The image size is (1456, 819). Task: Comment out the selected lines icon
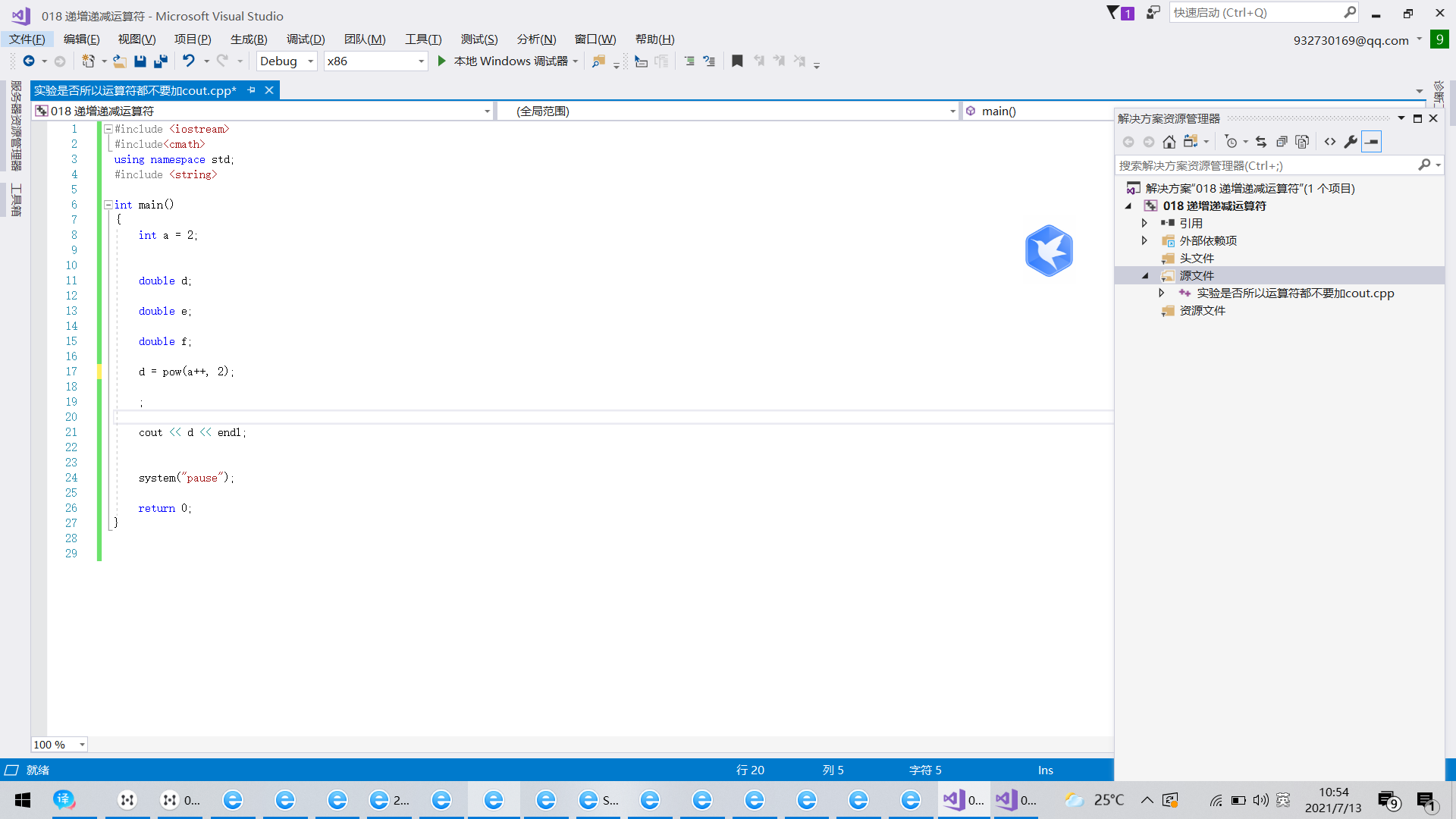[x=689, y=61]
